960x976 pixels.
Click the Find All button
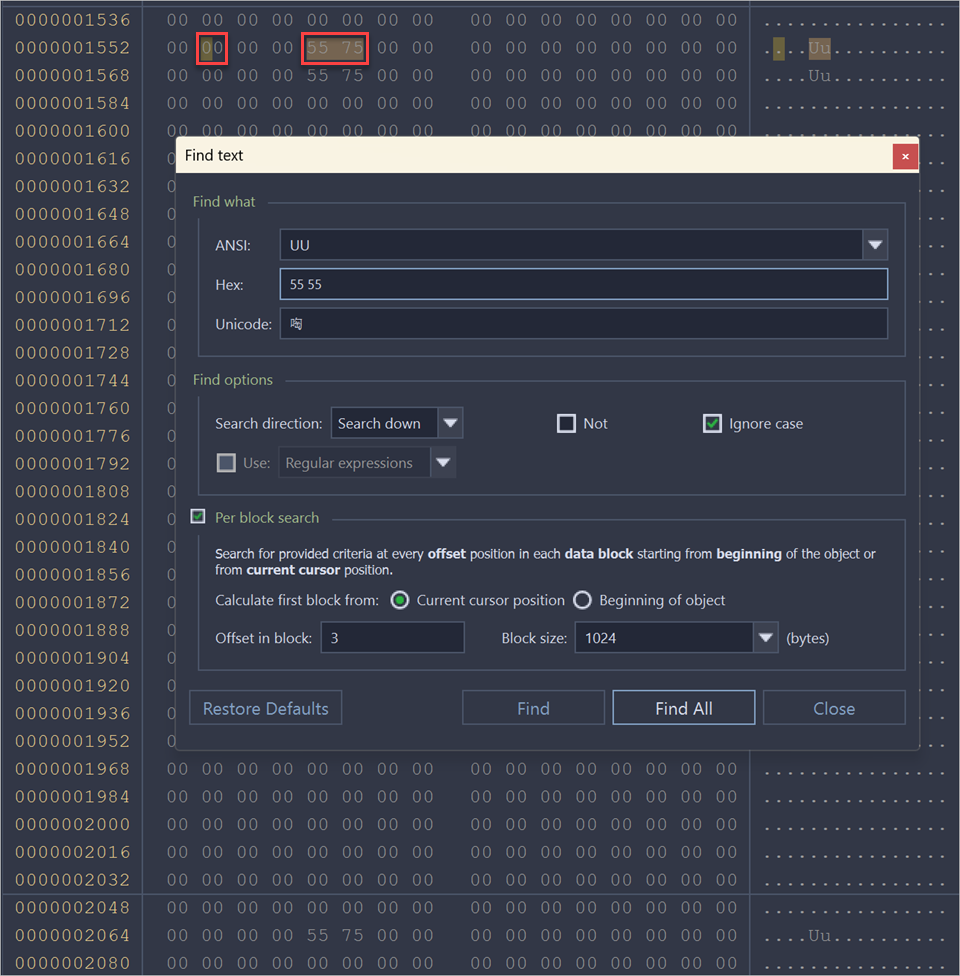(x=684, y=708)
